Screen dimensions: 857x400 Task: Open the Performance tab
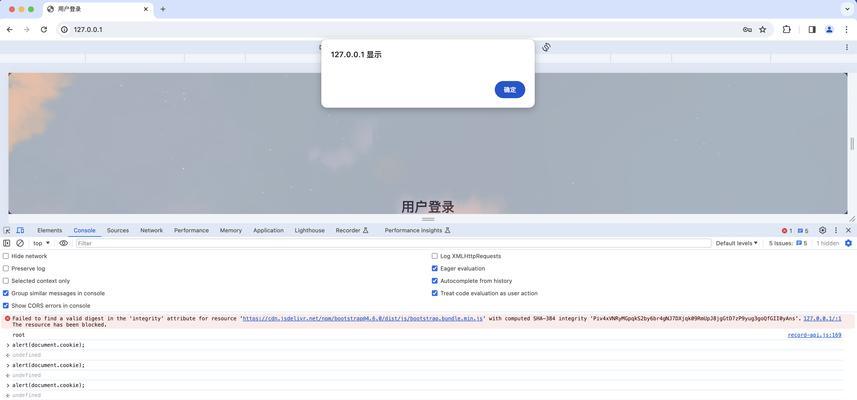coord(191,231)
